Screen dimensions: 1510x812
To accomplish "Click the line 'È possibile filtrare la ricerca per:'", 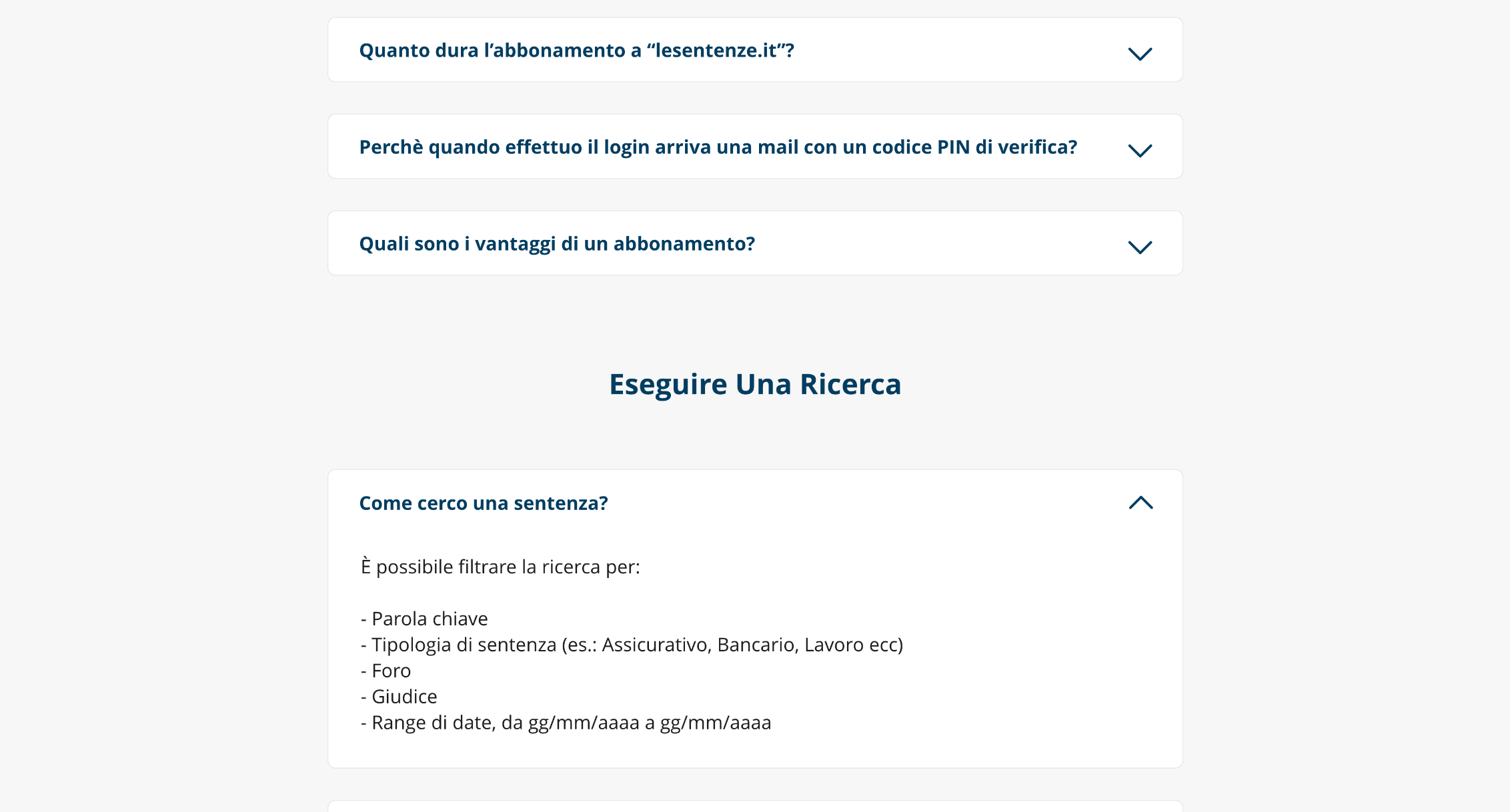I will coord(500,567).
